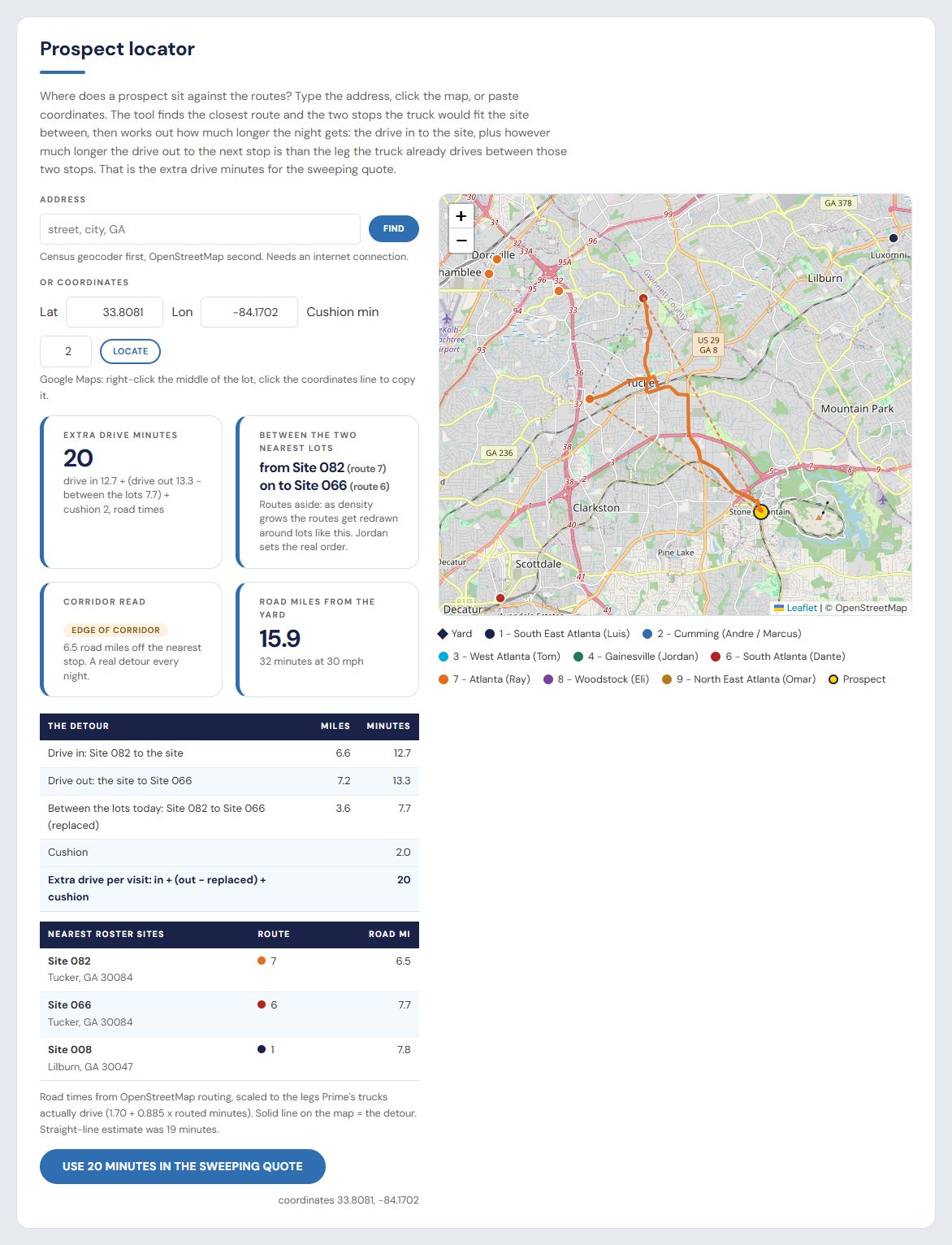The width and height of the screenshot is (952, 1245).
Task: Select the "Drive in: Site 082 to the site" row
Action: click(229, 753)
